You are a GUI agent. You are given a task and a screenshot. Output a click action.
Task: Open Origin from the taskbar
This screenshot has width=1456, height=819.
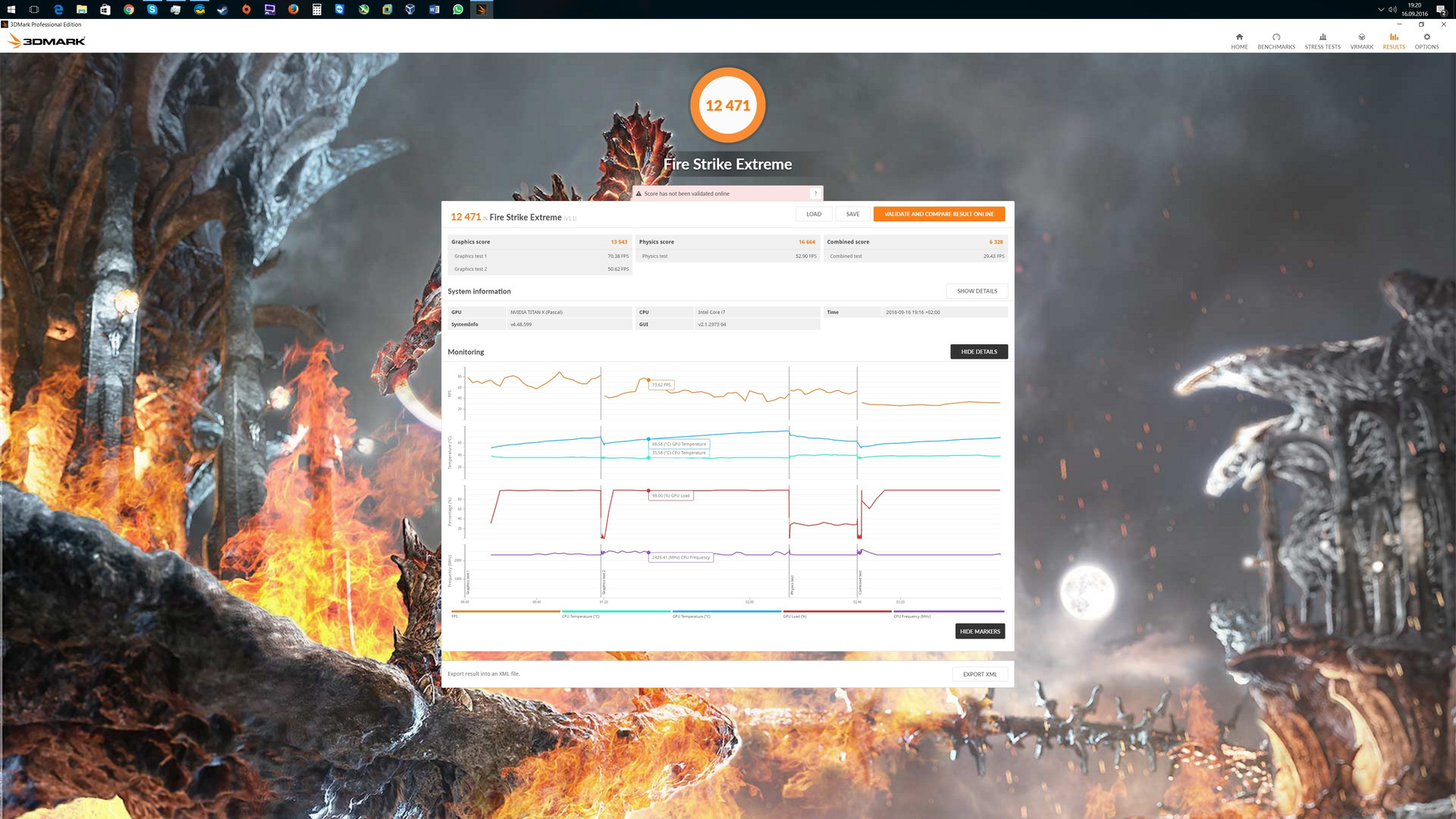click(246, 9)
